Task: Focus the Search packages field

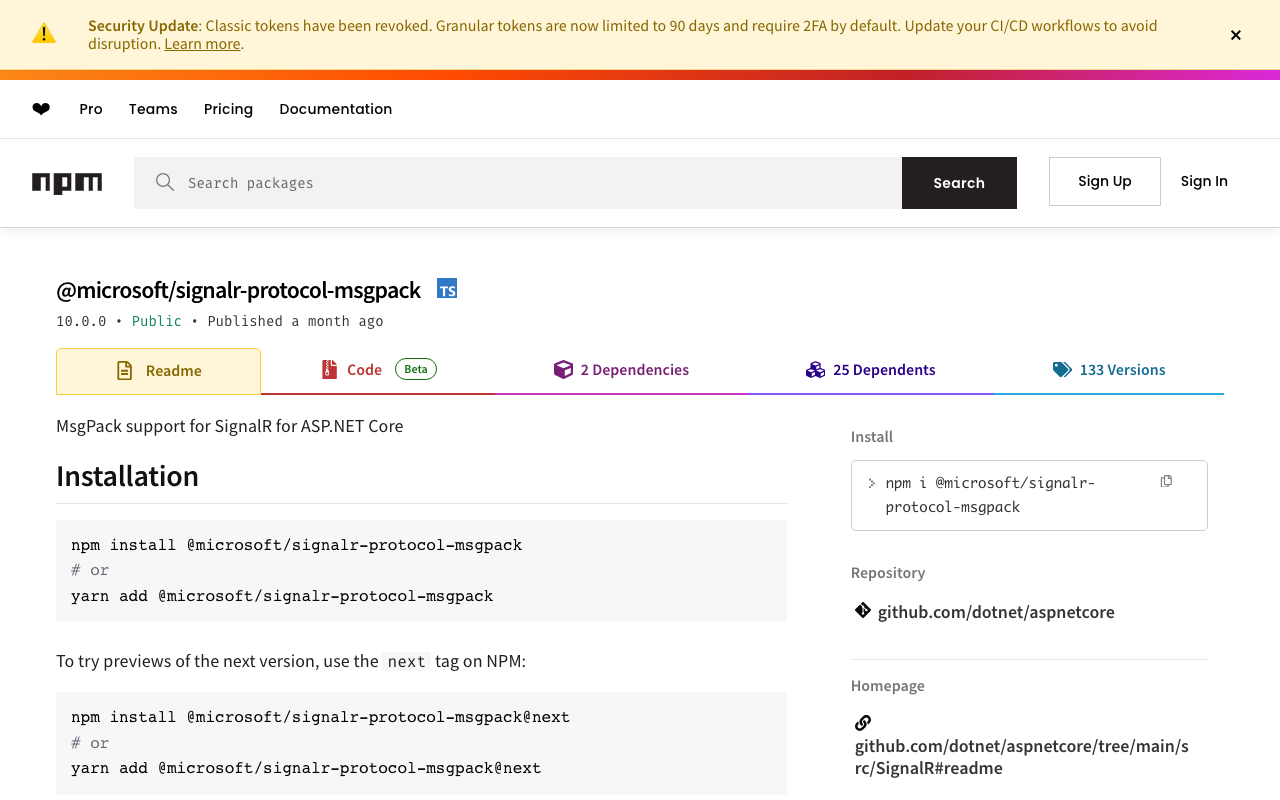Action: click(x=530, y=183)
